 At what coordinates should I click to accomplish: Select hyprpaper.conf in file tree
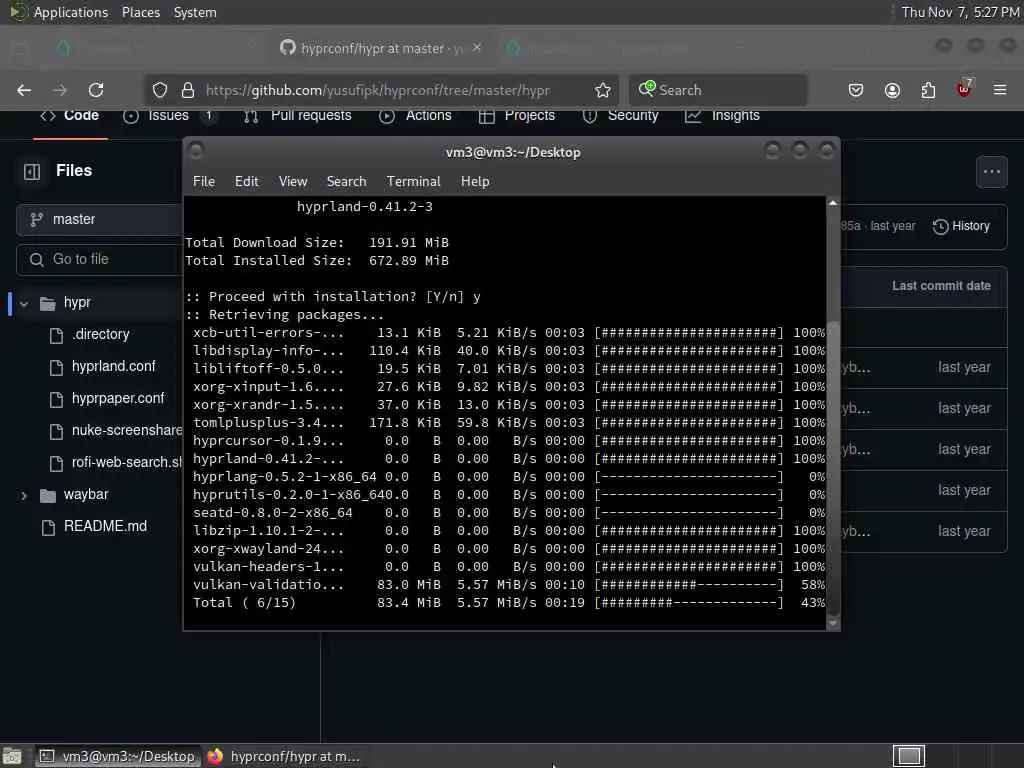coord(118,398)
